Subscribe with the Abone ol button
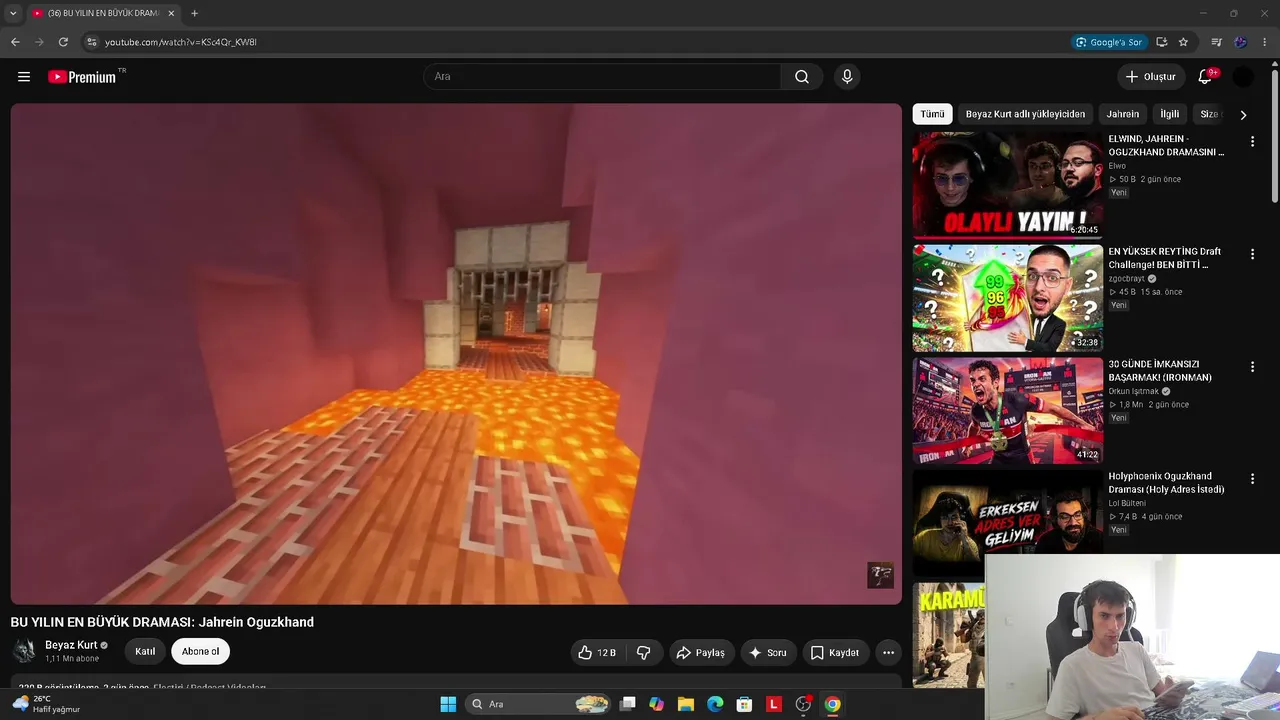Screen dimensions: 1280x720 coord(200,652)
